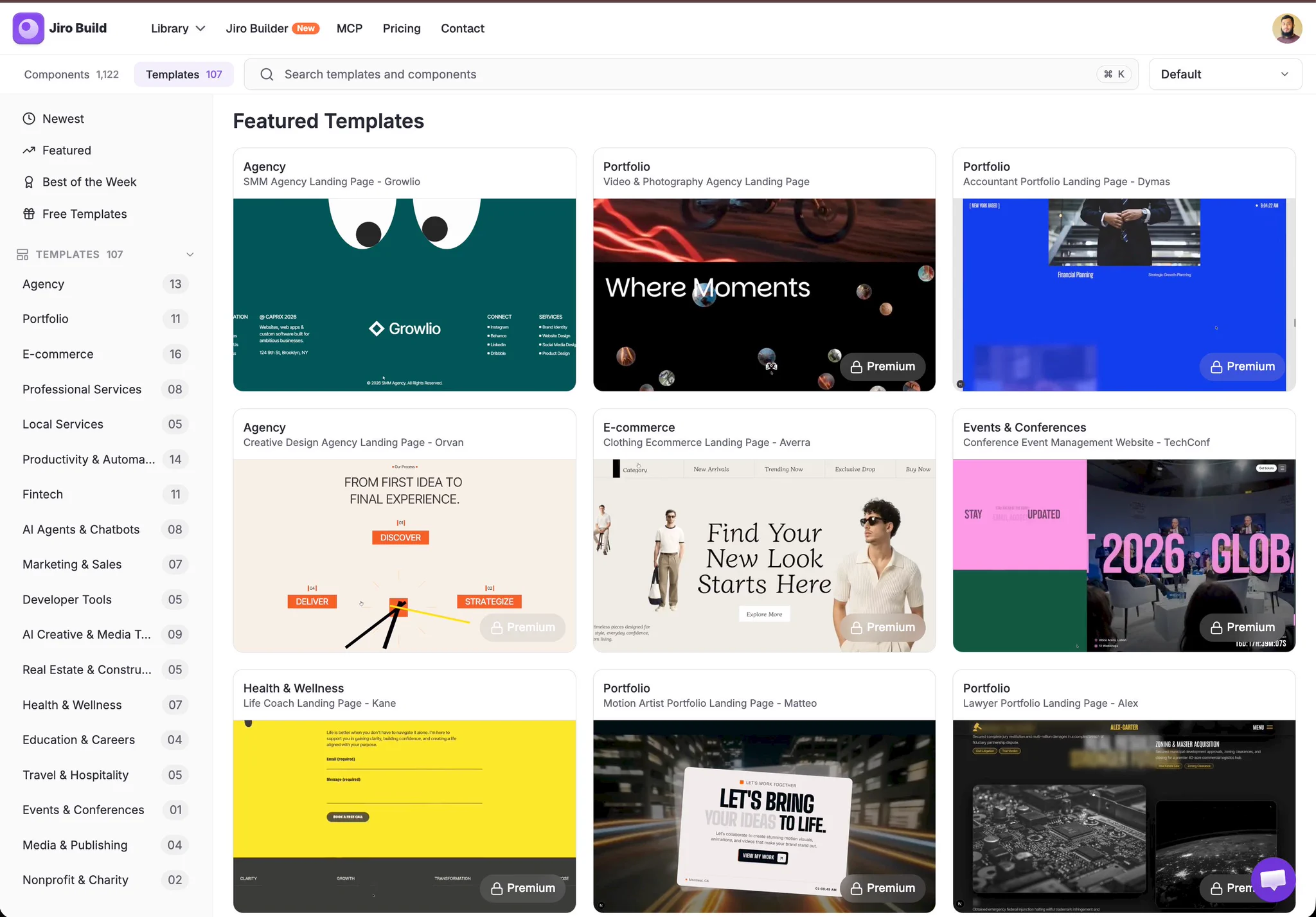Click the search templates and components field
This screenshot has width=1316, height=917.
[691, 75]
